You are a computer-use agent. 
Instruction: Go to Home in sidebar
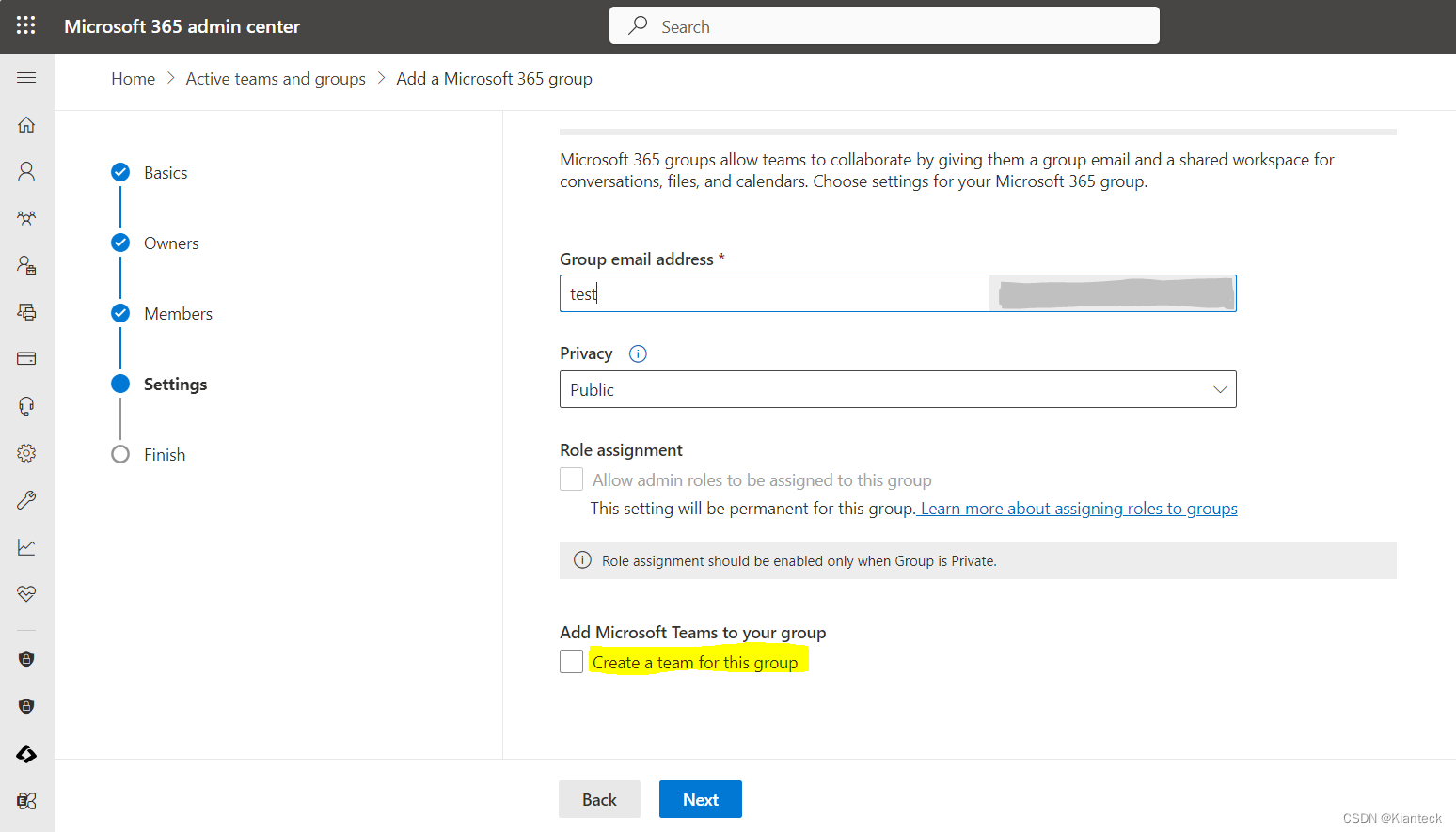pyautogui.click(x=26, y=124)
